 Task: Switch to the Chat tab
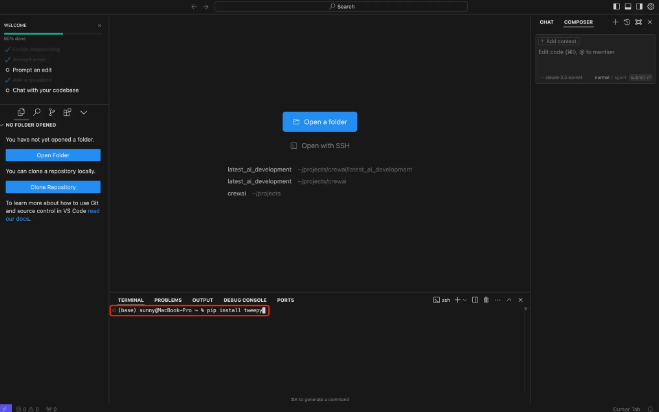pyautogui.click(x=546, y=21)
